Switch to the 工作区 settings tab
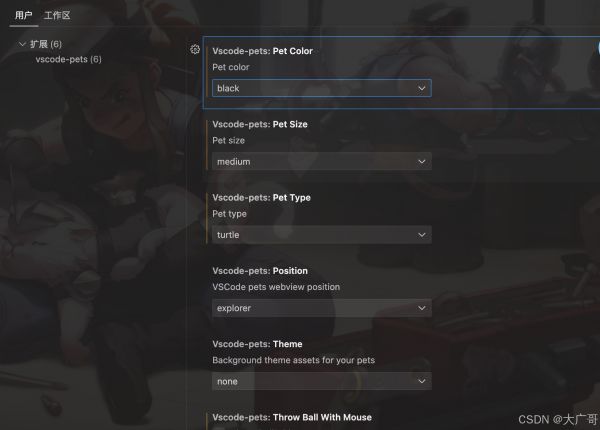Viewport: 600px width, 430px height. tap(57, 16)
